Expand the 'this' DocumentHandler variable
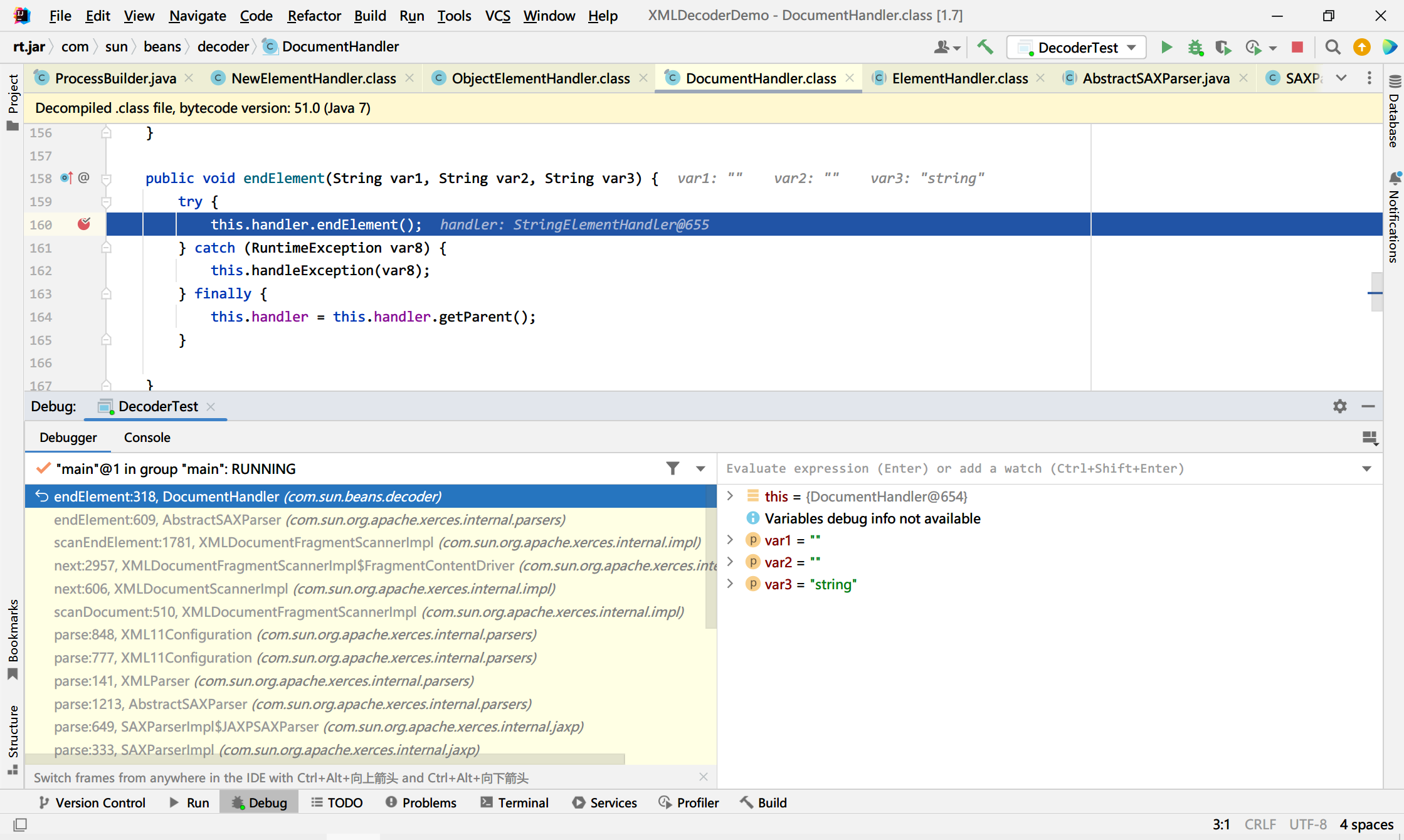1404x840 pixels. click(730, 496)
